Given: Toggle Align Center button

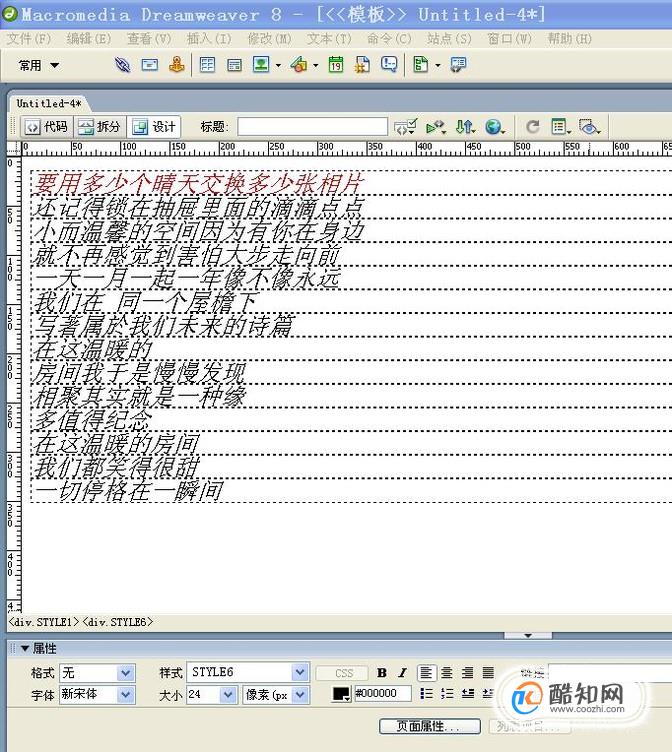Looking at the screenshot, I should point(447,673).
